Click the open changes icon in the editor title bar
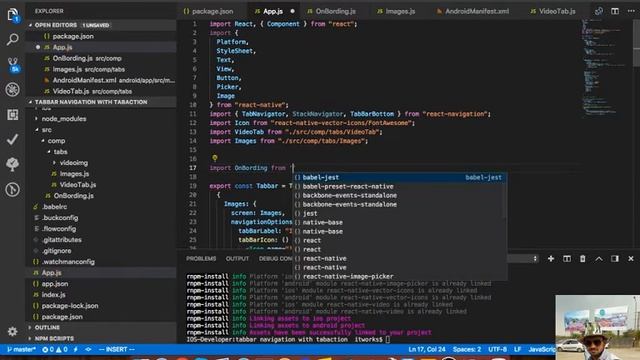 coord(599,11)
